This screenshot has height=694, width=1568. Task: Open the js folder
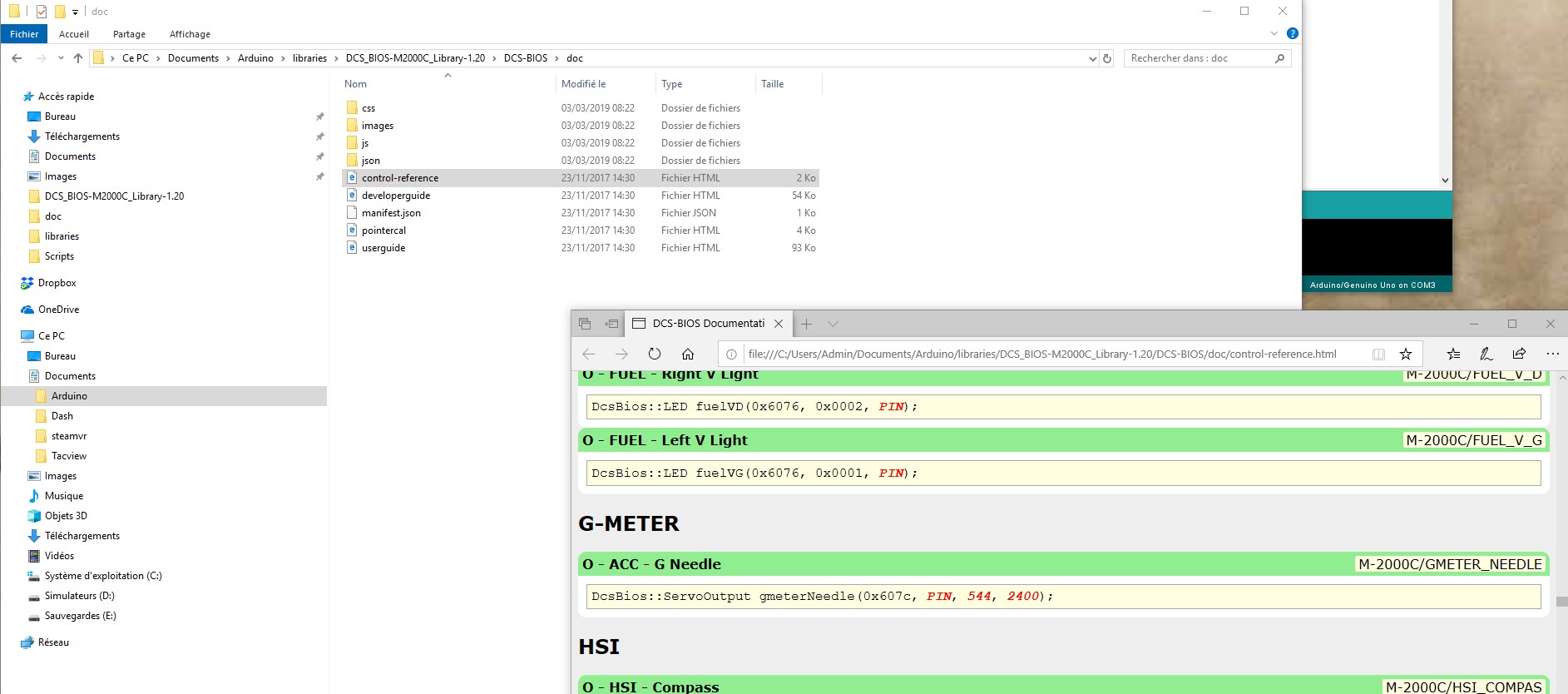click(365, 143)
